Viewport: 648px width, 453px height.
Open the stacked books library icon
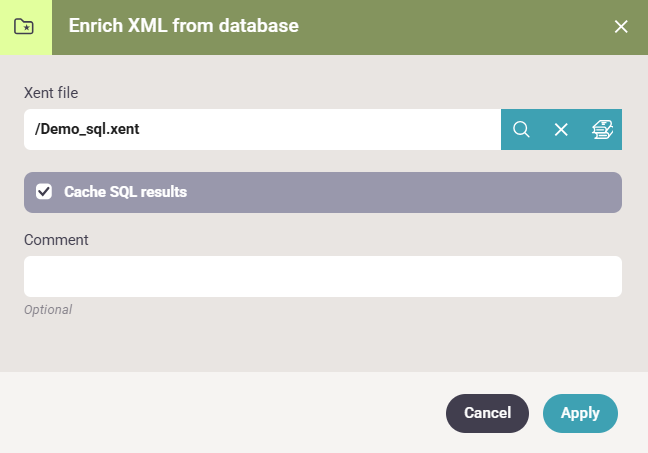pyautogui.click(x=602, y=129)
